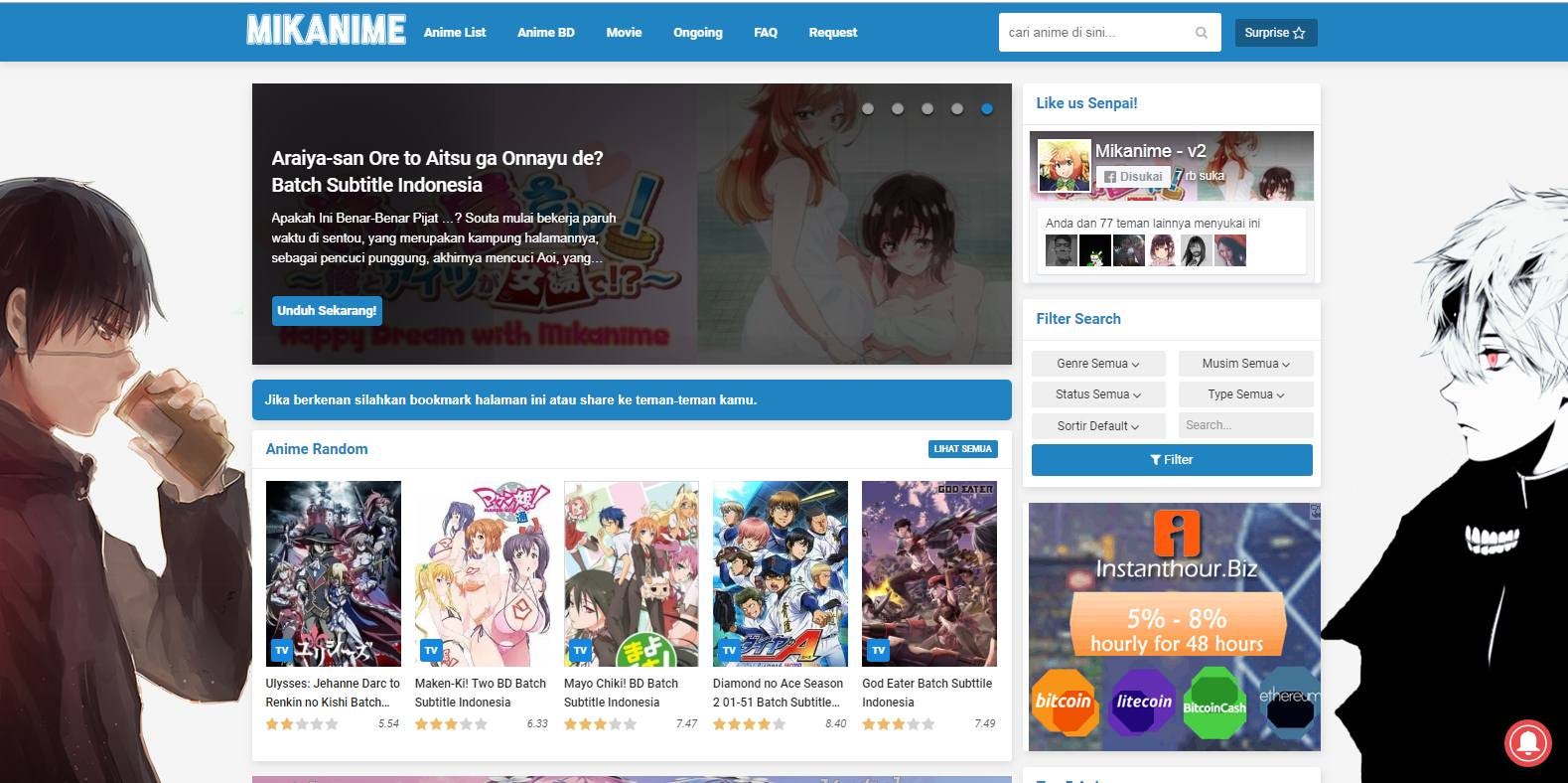The height and width of the screenshot is (783, 1568).
Task: Click the TV badge on Maken-Ki poster
Action: pyautogui.click(x=431, y=650)
